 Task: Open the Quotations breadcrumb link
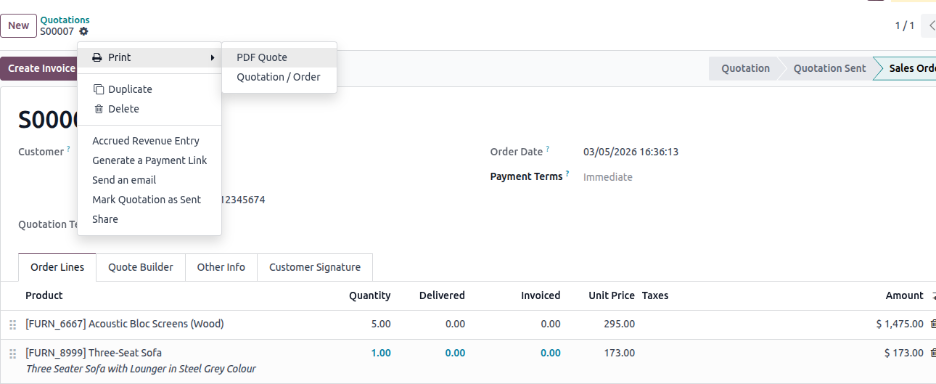click(65, 20)
